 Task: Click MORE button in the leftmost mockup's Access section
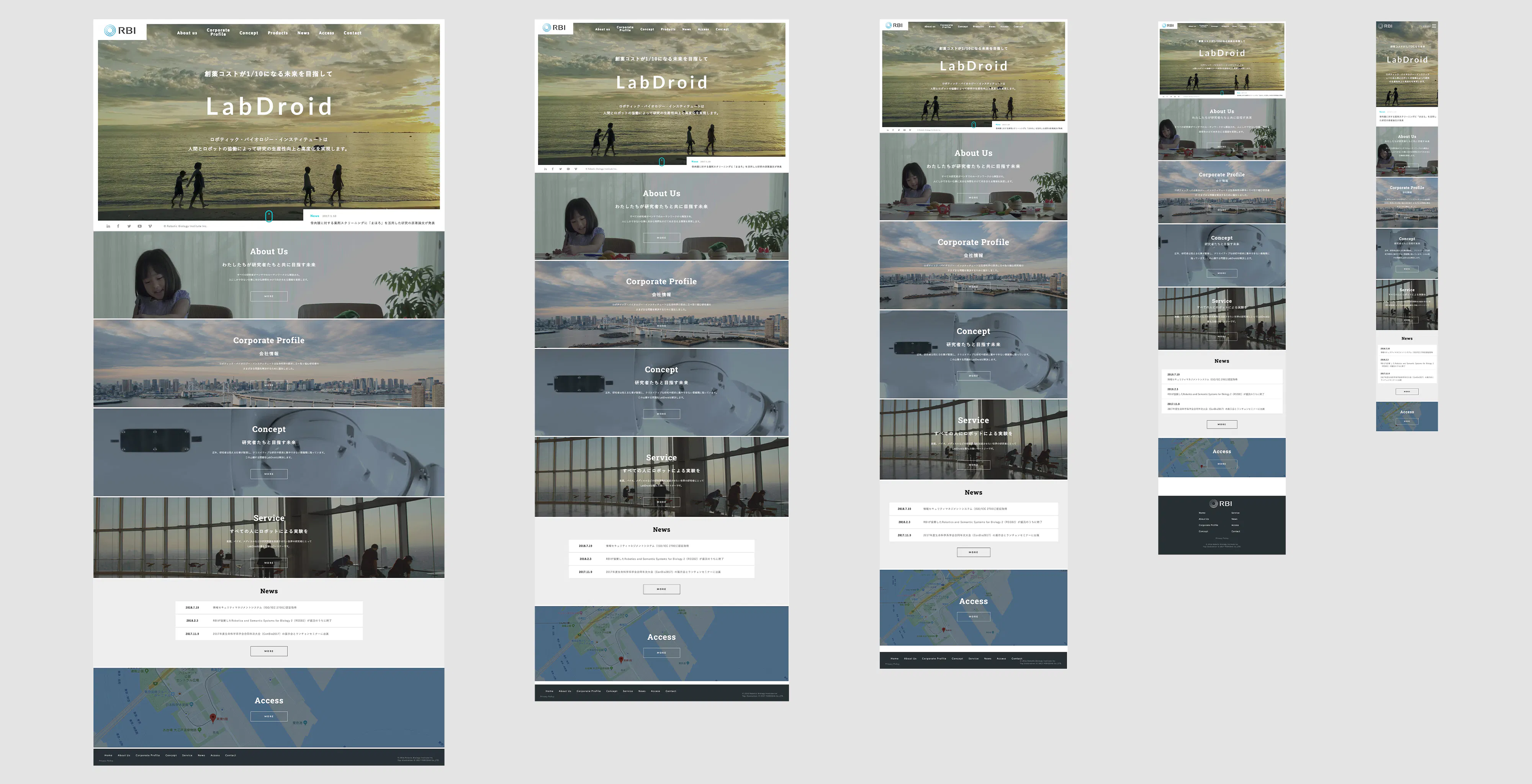(x=269, y=716)
